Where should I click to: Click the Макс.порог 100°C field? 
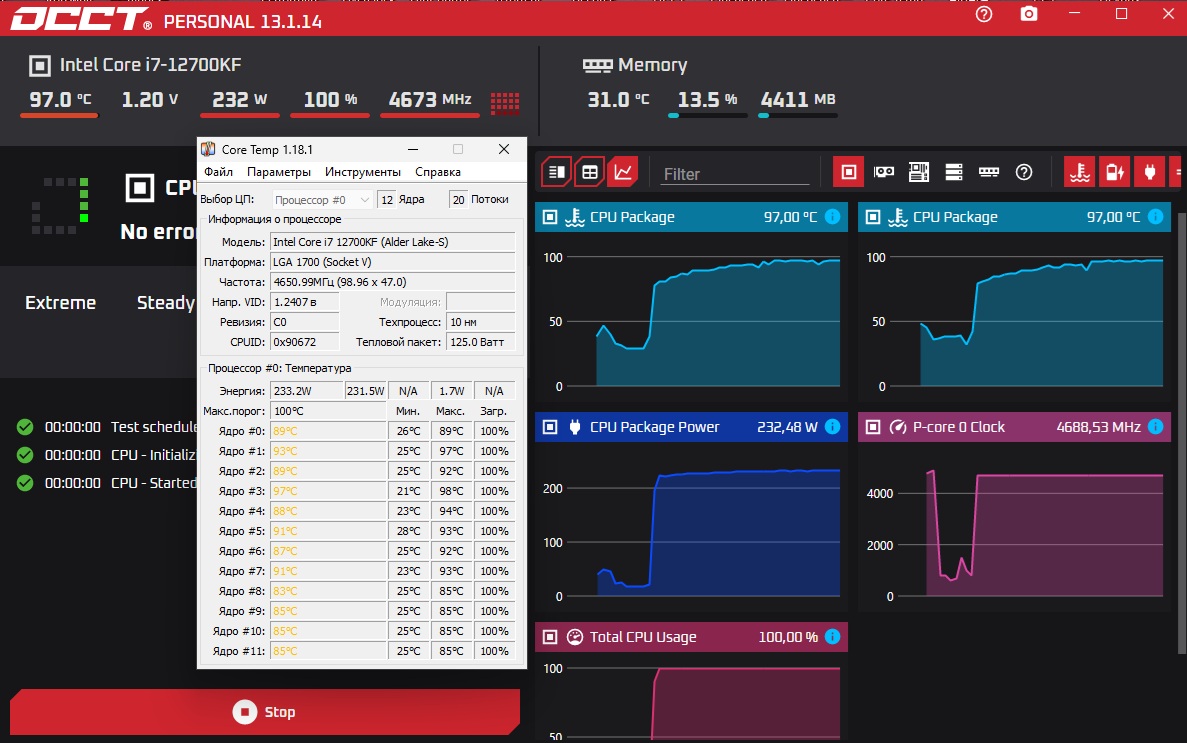(x=328, y=411)
